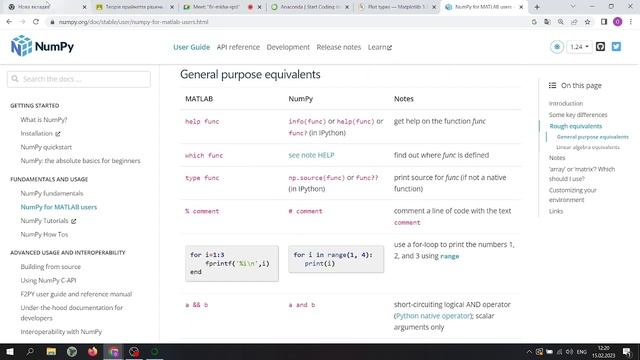Jump to Introduction in page contents
Viewport: 640px width, 360px height.
coord(565,104)
